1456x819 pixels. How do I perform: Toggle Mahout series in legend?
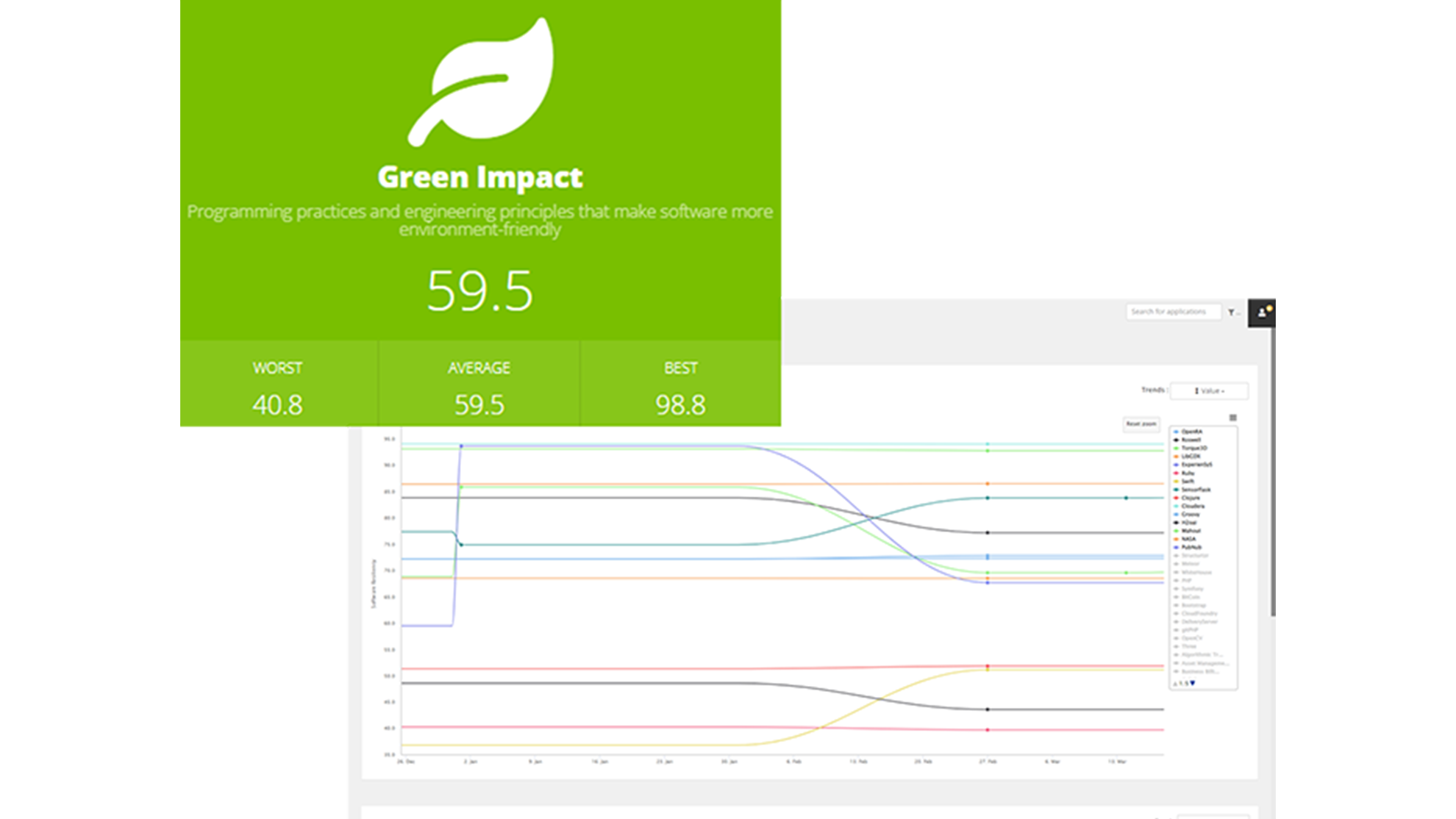point(1187,531)
